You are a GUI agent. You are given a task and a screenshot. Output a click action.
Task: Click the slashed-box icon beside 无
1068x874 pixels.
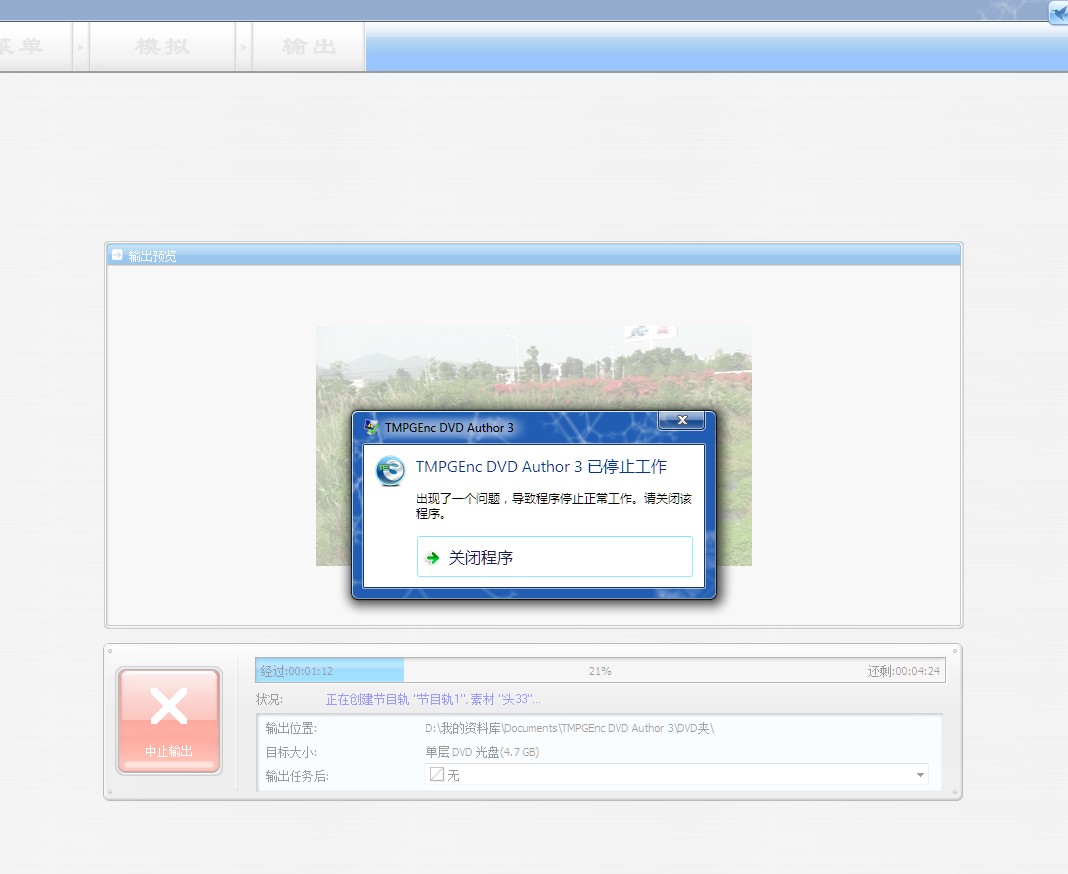pyautogui.click(x=437, y=775)
